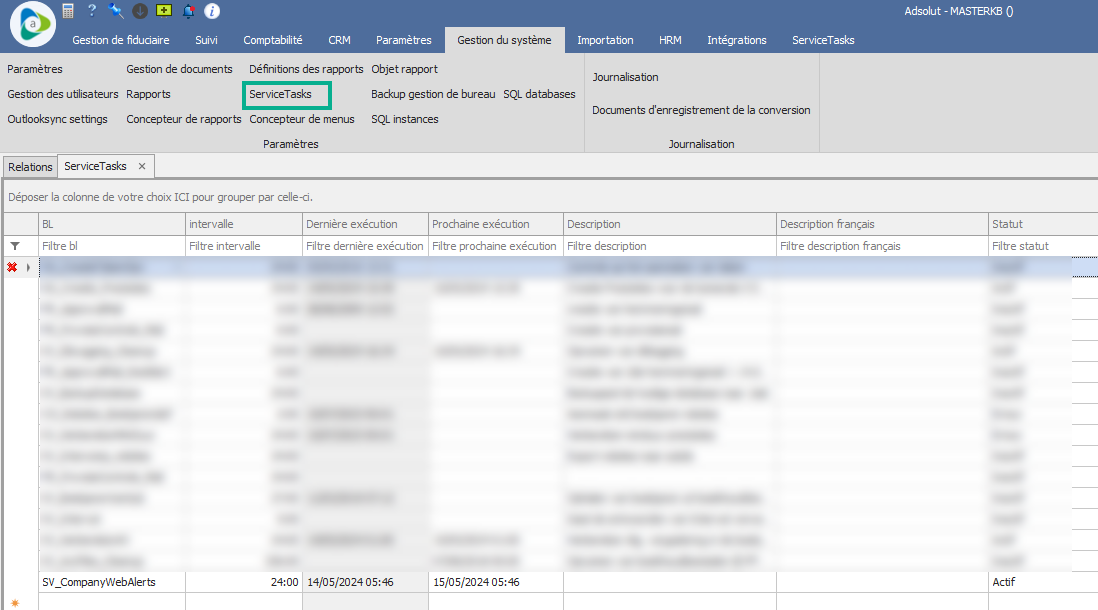Click the Statut column header
This screenshot has height=610, width=1098.
coord(1043,224)
